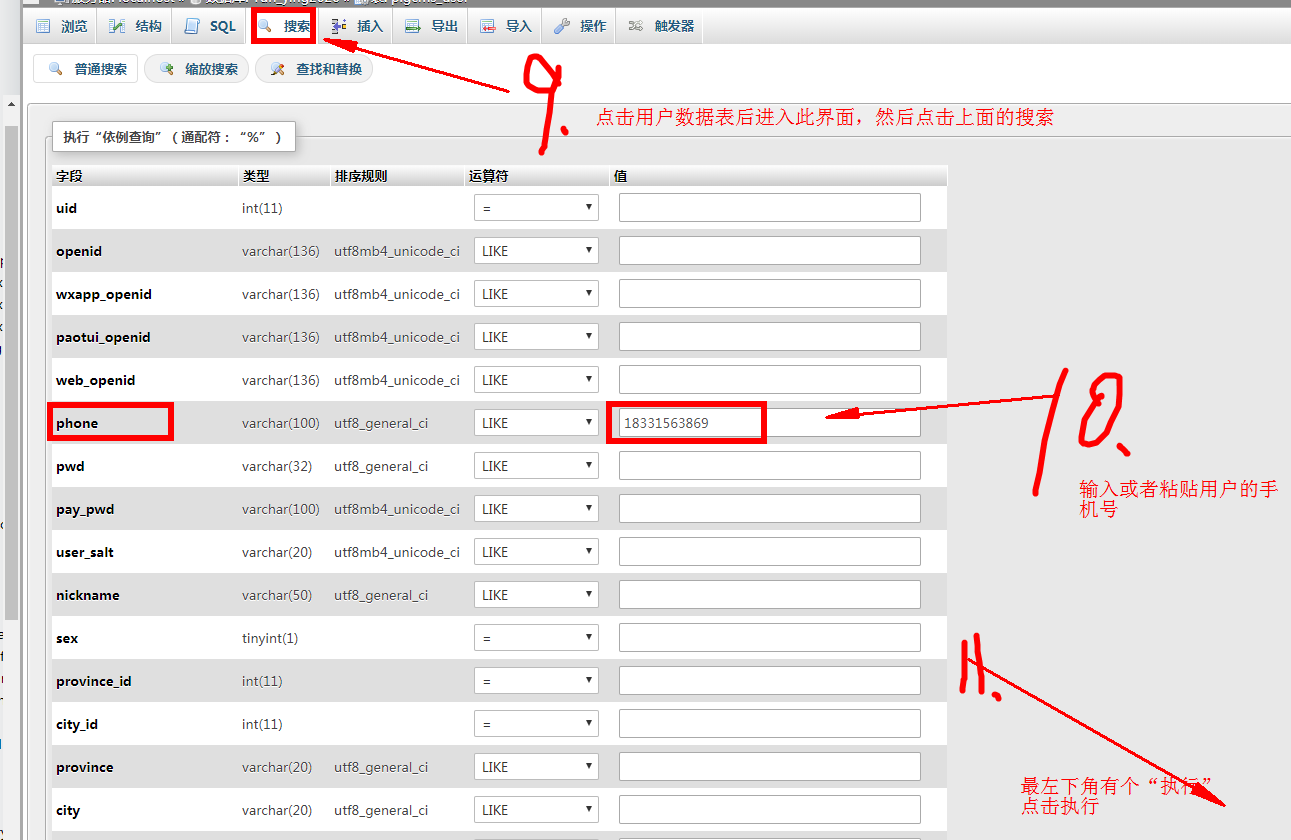This screenshot has height=840, width=1291.
Task: Click the city_id value input field
Action: click(x=770, y=724)
